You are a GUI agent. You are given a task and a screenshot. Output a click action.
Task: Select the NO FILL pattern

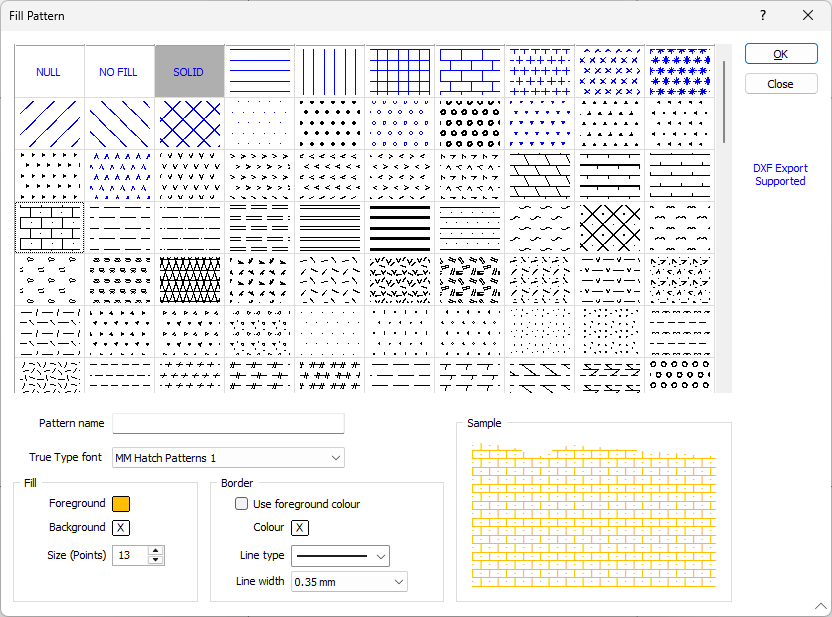click(x=119, y=72)
